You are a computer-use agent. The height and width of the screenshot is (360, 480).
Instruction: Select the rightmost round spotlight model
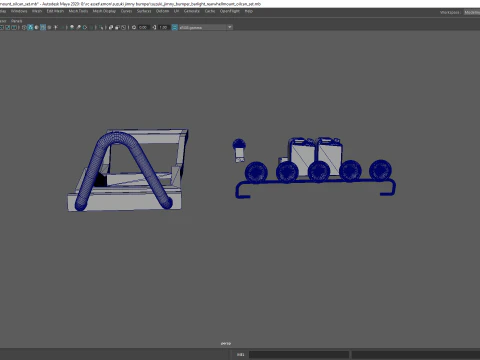coord(380,170)
